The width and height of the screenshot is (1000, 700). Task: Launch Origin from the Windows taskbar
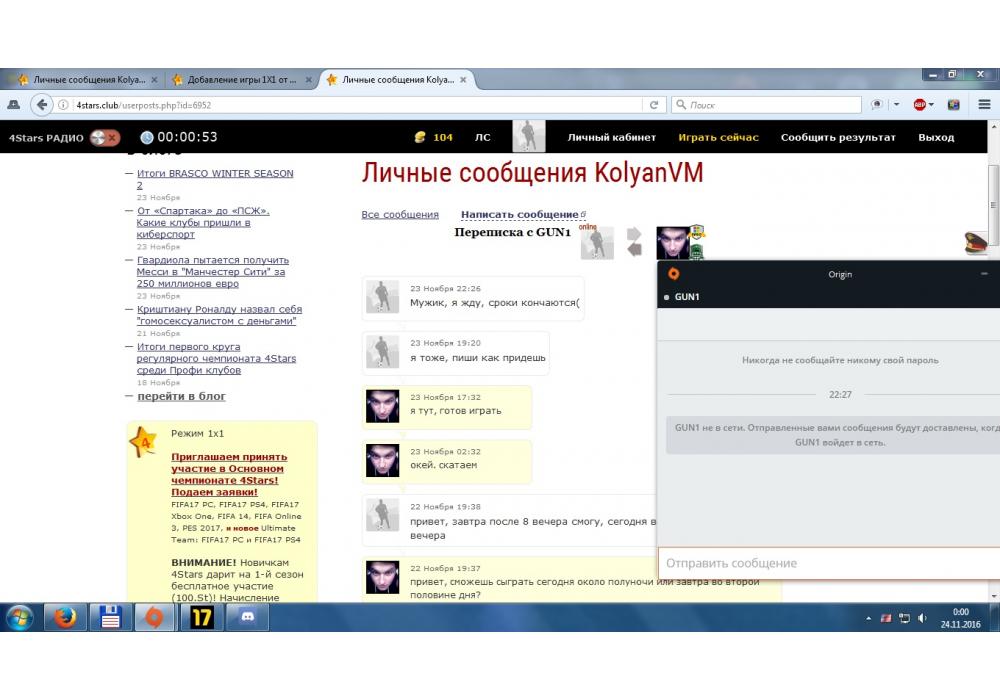pyautogui.click(x=154, y=617)
